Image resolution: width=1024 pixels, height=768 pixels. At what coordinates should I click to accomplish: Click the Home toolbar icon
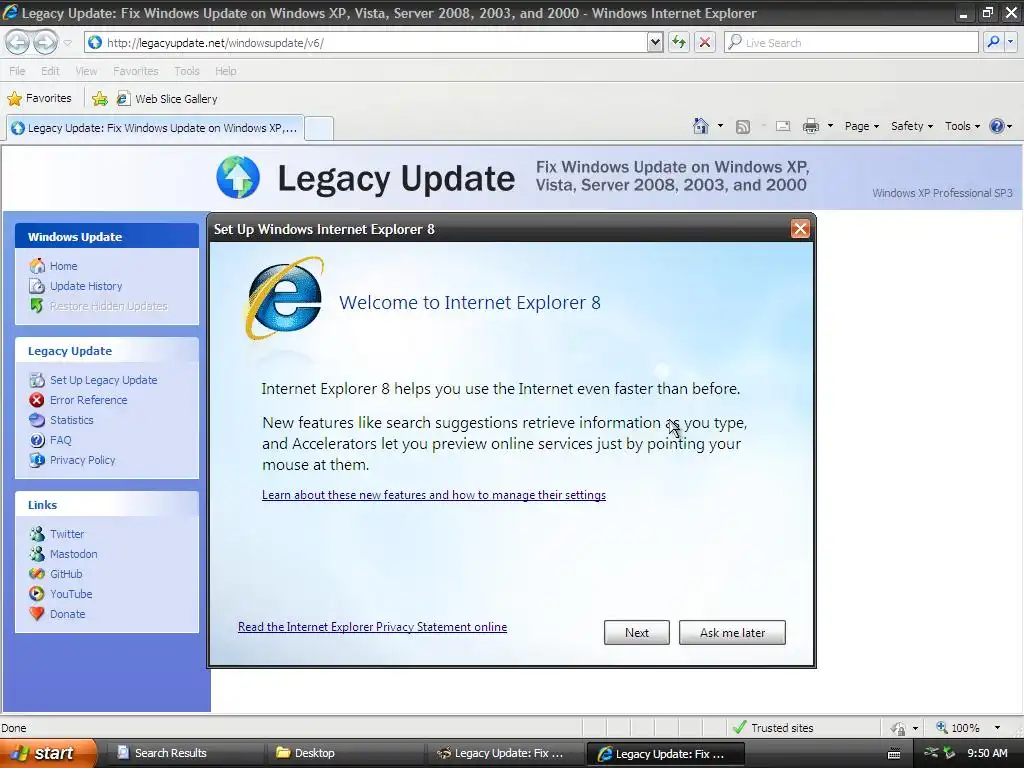click(x=701, y=126)
